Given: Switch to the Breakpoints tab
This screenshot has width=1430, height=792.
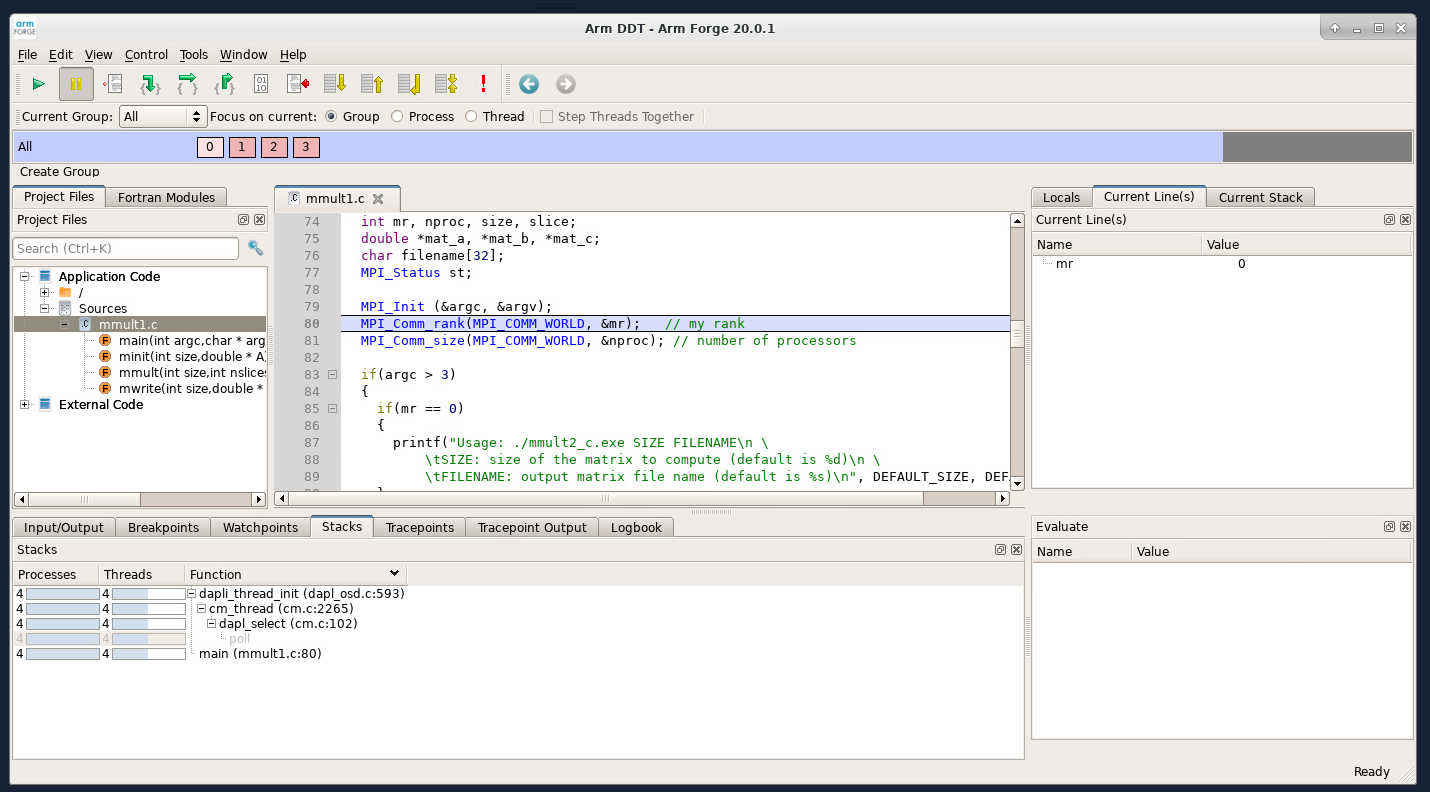Looking at the screenshot, I should click(x=163, y=527).
